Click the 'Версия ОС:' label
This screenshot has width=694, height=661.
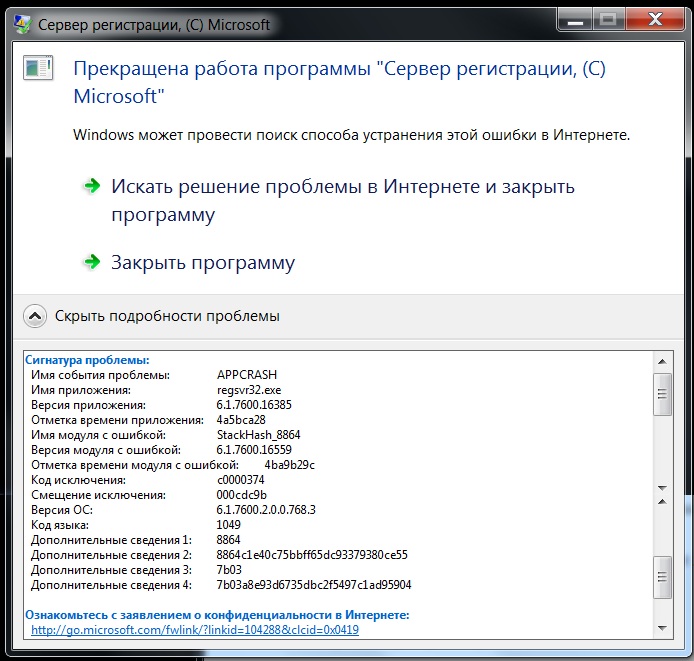(x=62, y=510)
